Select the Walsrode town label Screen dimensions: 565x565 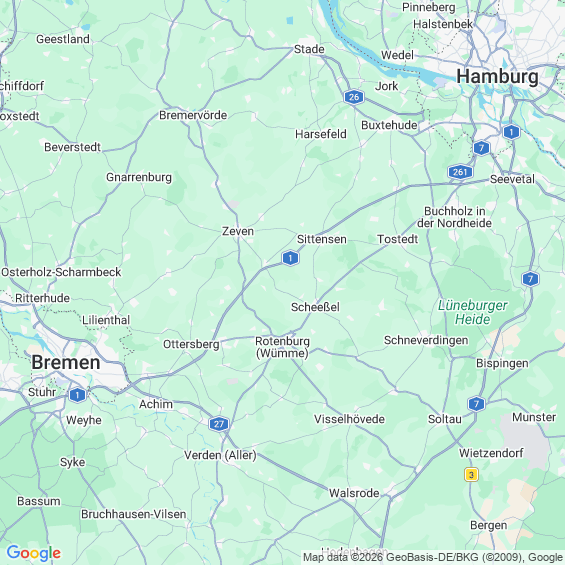[354, 493]
